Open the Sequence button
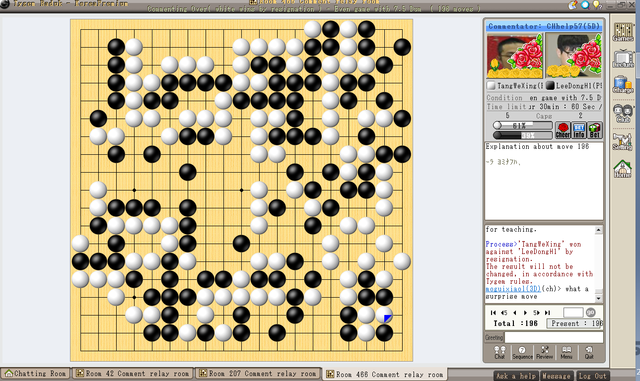This screenshot has width=640, height=381. pyautogui.click(x=522, y=352)
